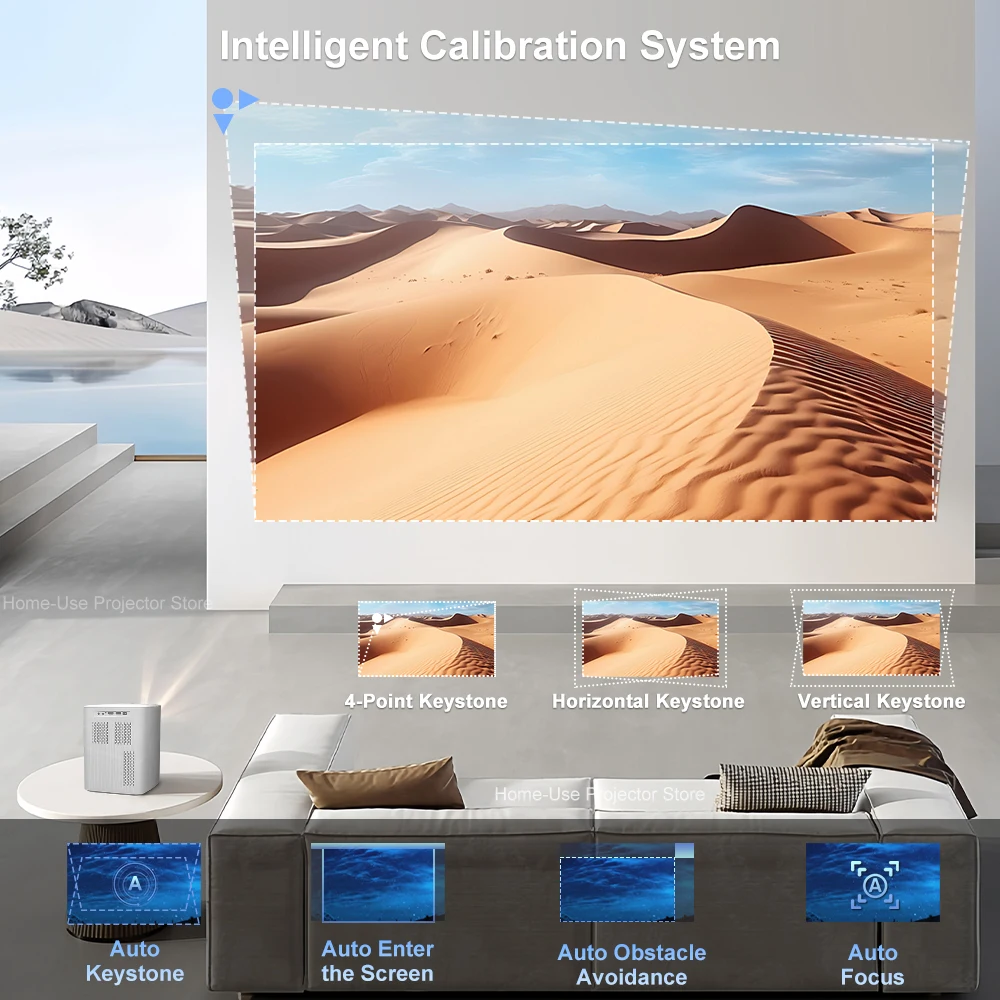The image size is (1000, 1000).
Task: Click the circled A icon in Auto Keystone
Action: 135,884
